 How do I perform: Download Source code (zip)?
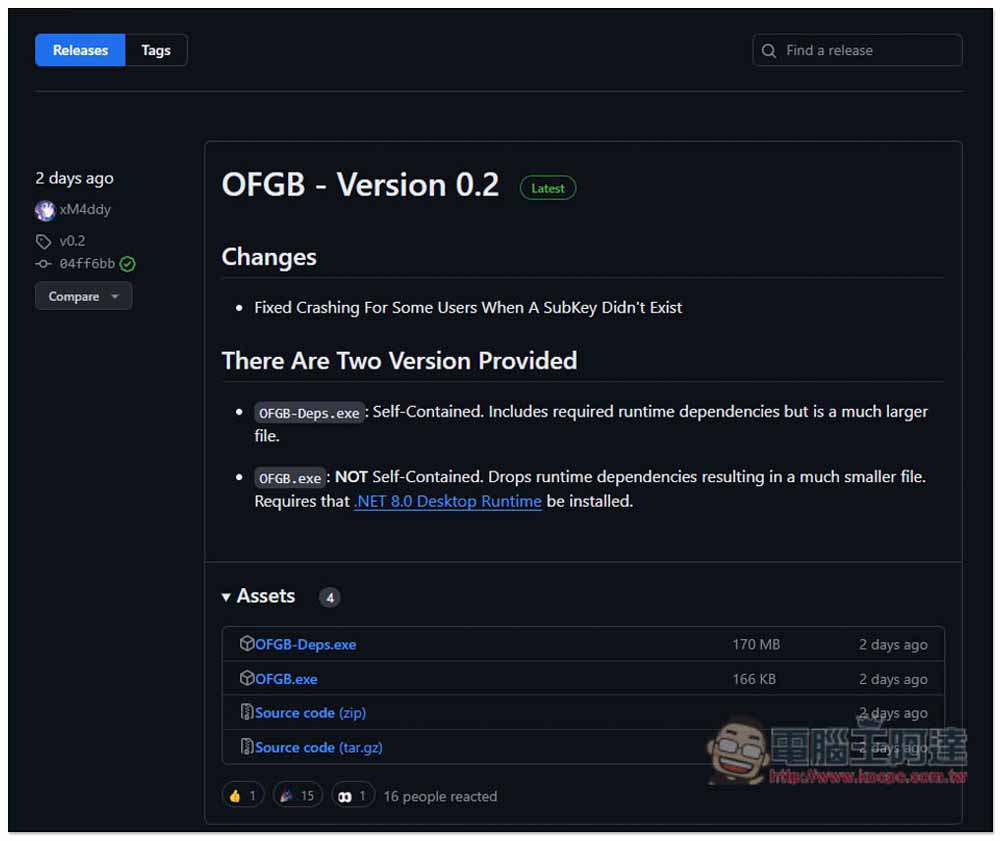click(311, 713)
